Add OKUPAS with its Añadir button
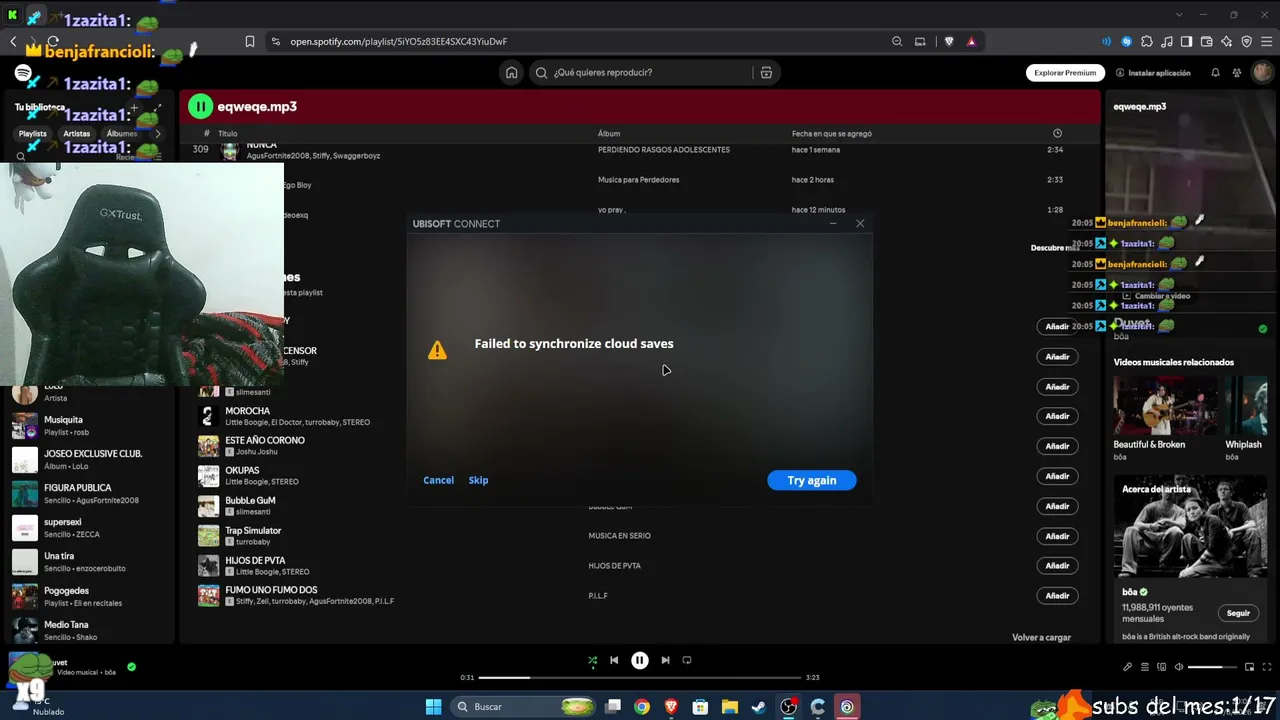Screen dimensions: 1280x720 1057,476
